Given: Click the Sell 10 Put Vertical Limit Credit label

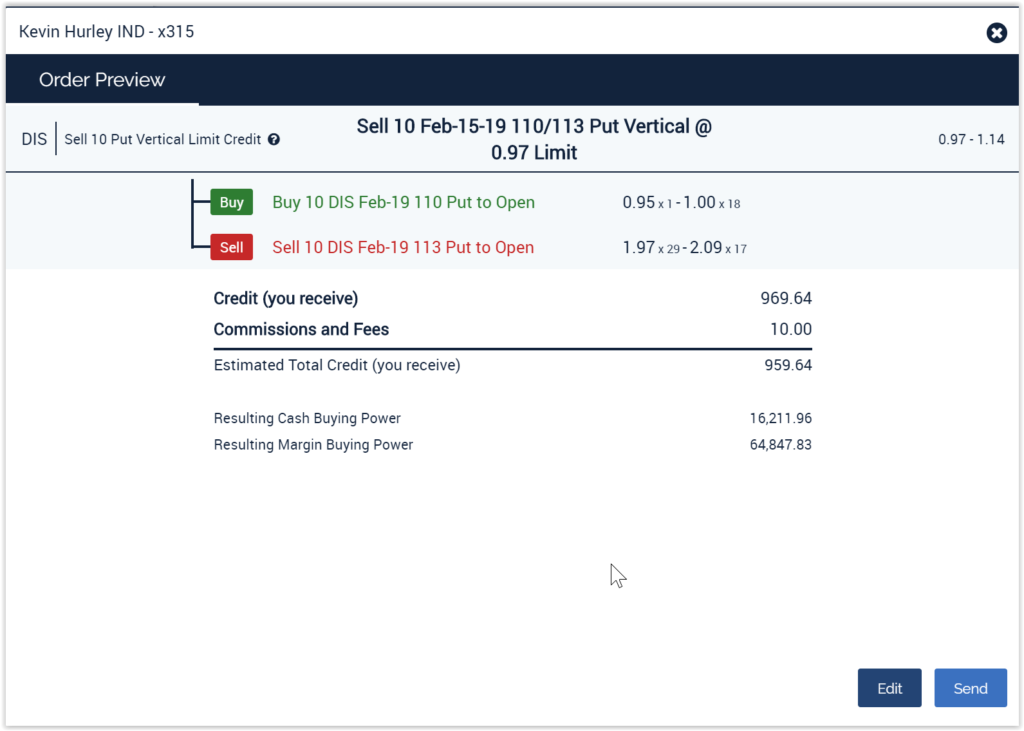Looking at the screenshot, I should coord(162,140).
